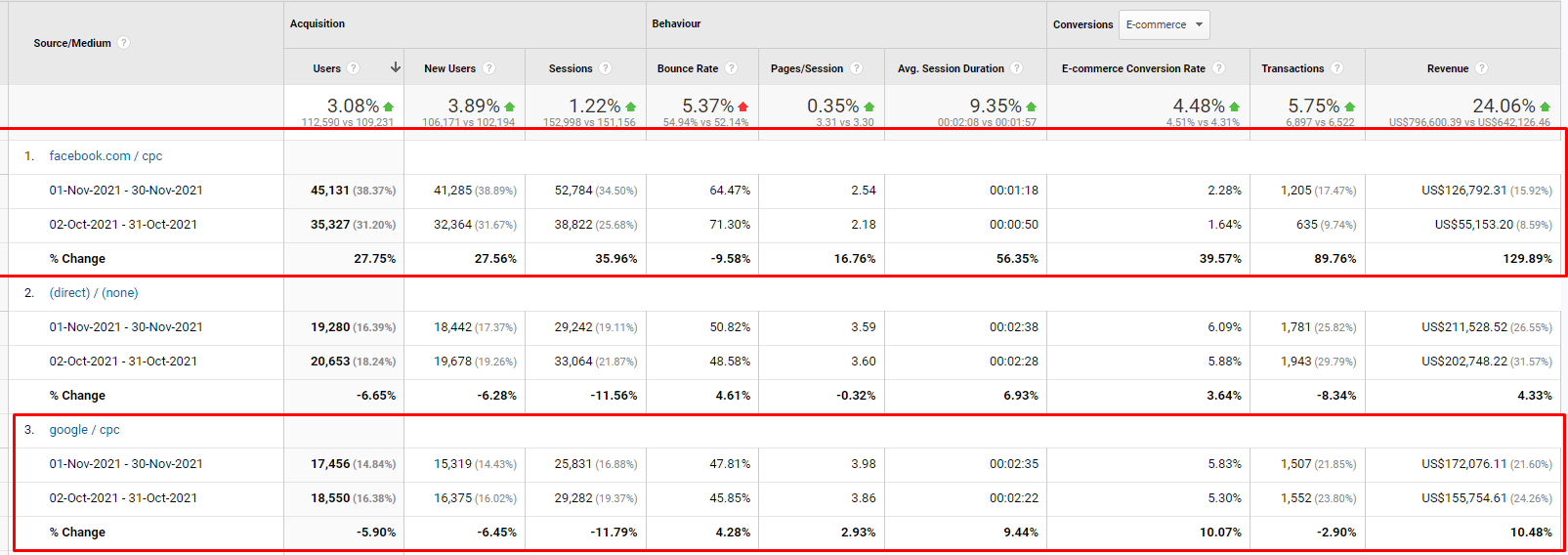This screenshot has width=1568, height=555.
Task: Select facebook bounce rate 64.47%
Action: tap(730, 191)
